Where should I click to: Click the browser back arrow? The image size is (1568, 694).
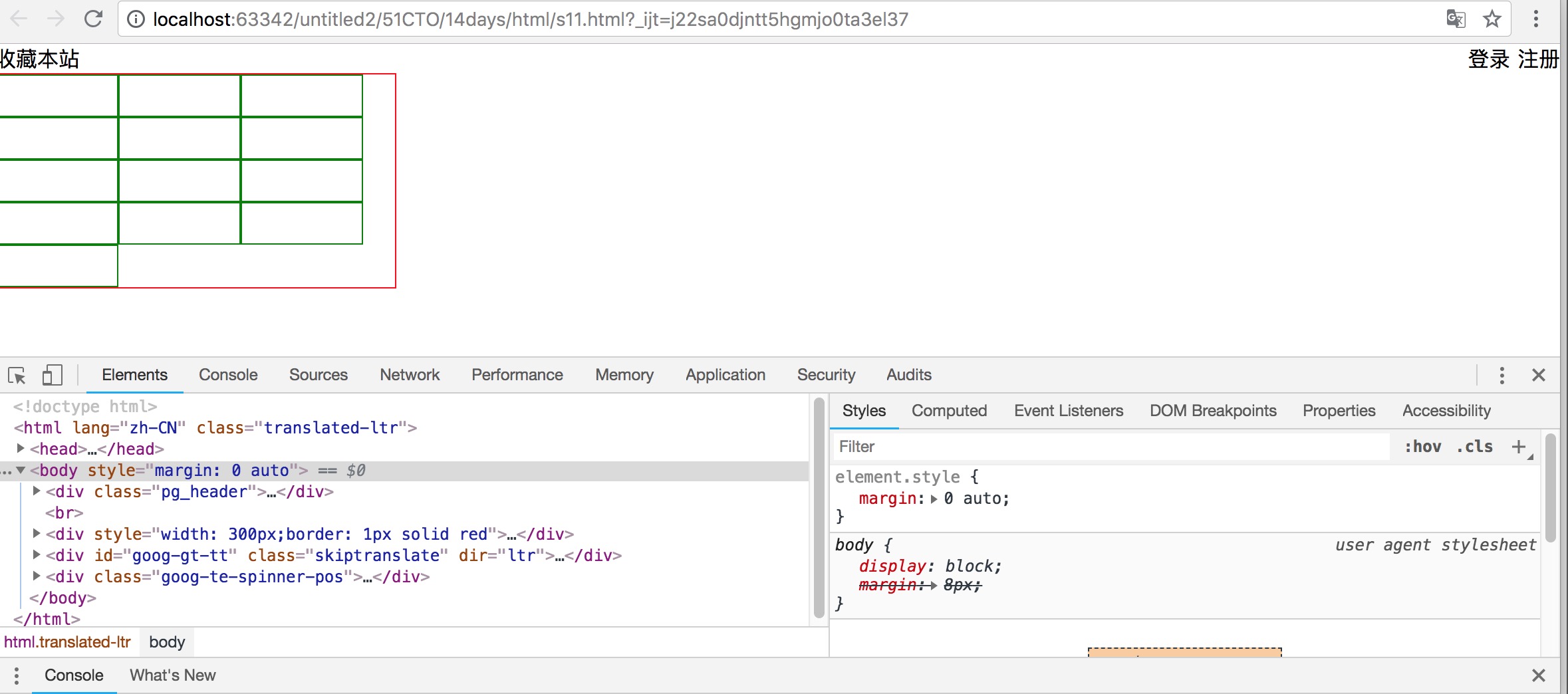coord(19,19)
